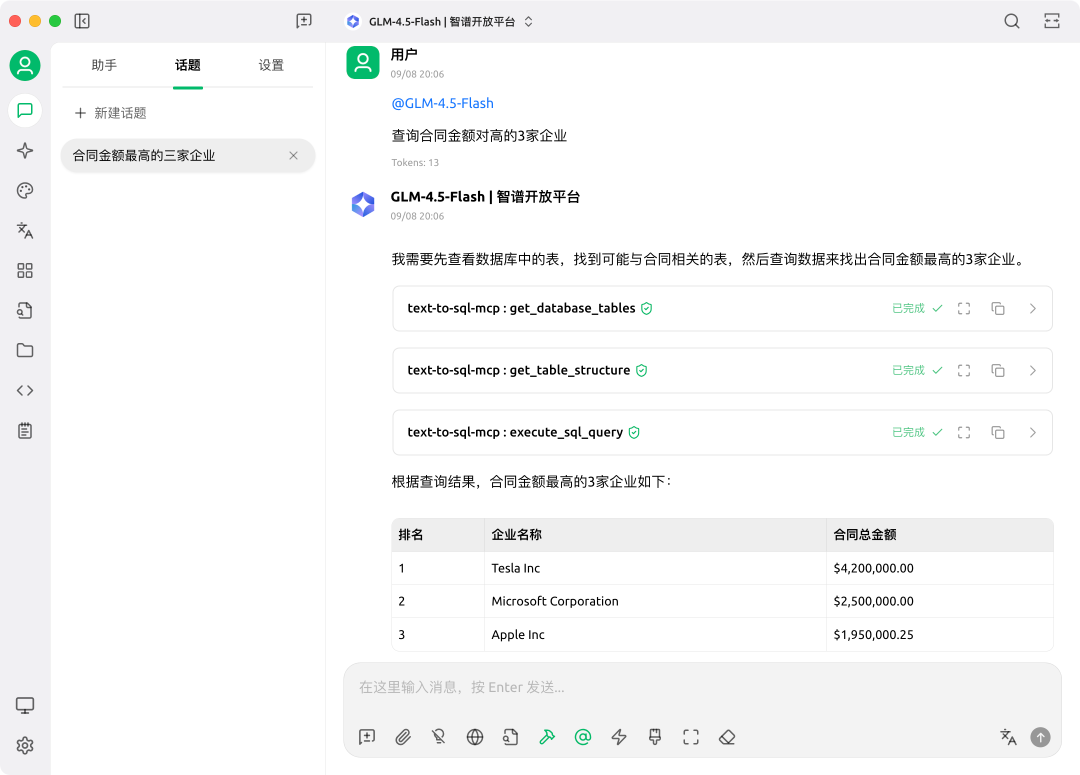Toggle the lightbulb thinking mode icon

439,737
